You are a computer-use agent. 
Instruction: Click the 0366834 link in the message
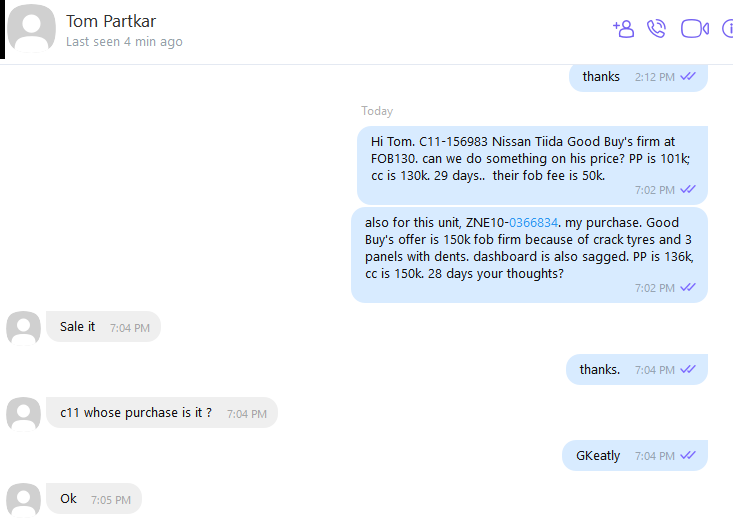coord(533,223)
